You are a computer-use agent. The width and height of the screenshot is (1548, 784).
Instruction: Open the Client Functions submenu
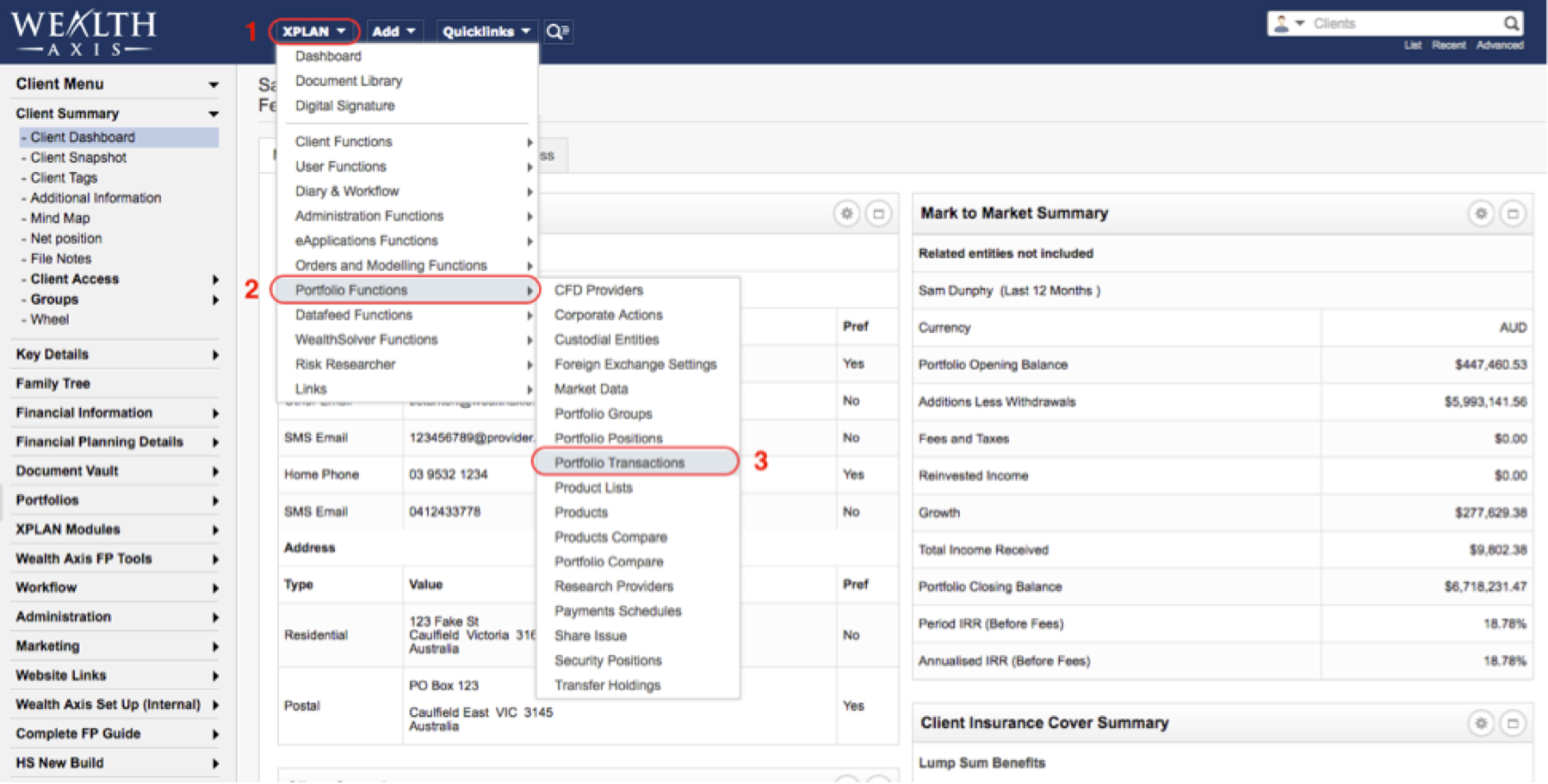pos(407,142)
